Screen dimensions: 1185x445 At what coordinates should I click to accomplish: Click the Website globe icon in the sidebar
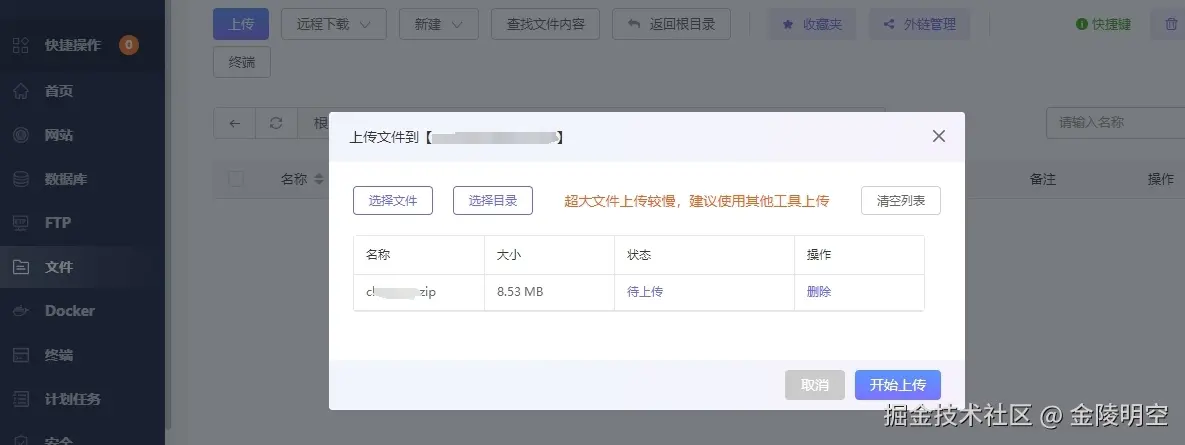(x=21, y=135)
